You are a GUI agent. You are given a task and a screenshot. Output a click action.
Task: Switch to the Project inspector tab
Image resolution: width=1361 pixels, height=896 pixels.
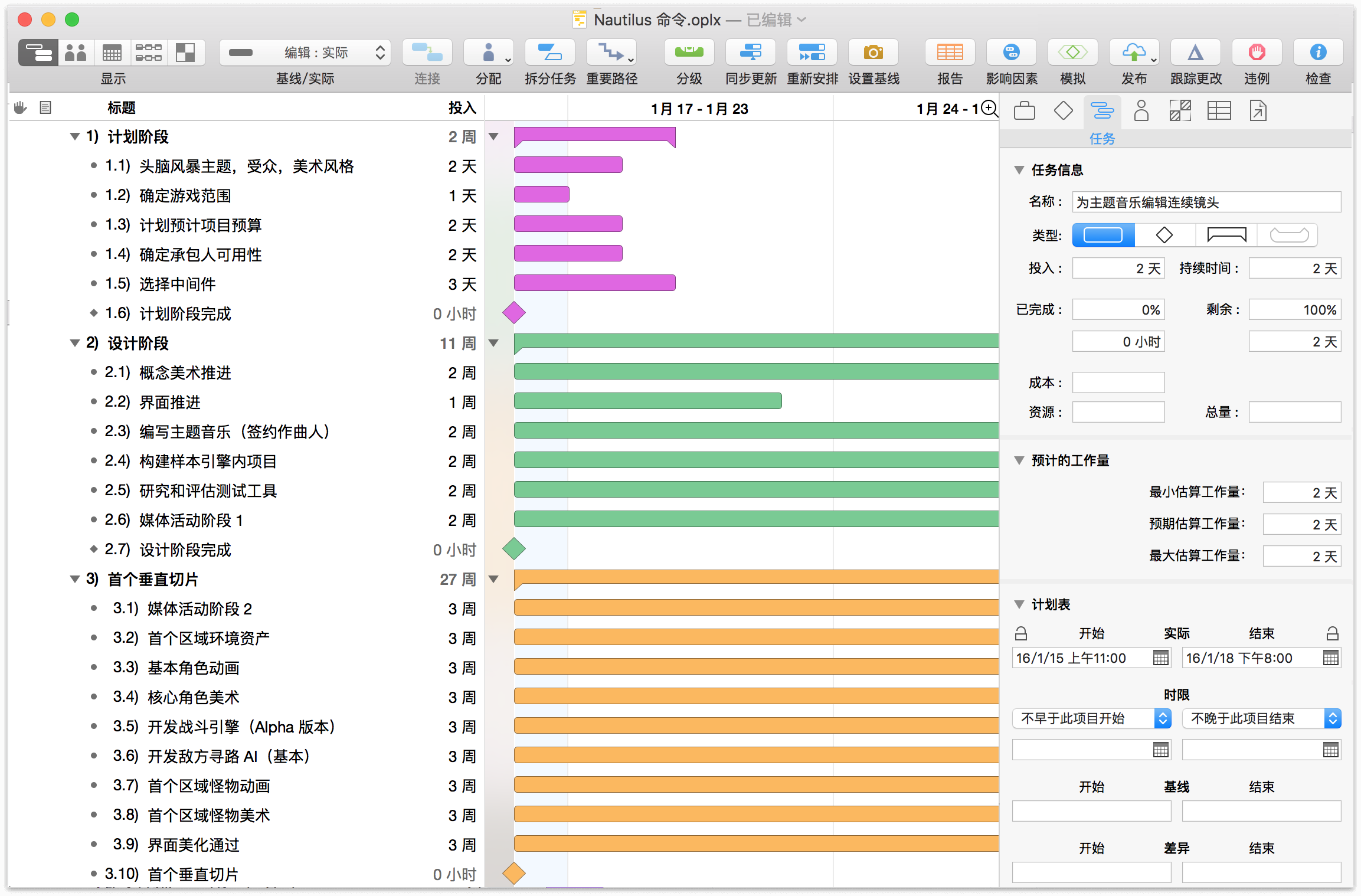tap(1025, 110)
